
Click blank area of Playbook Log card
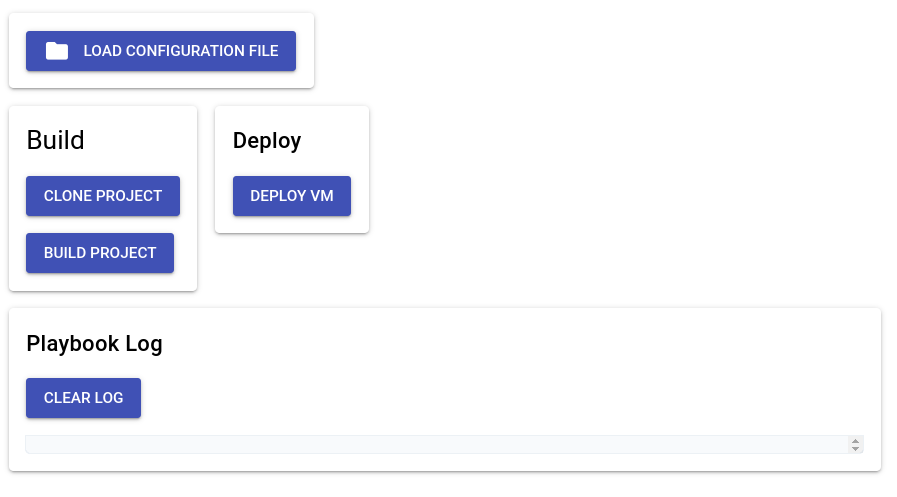coord(515,366)
